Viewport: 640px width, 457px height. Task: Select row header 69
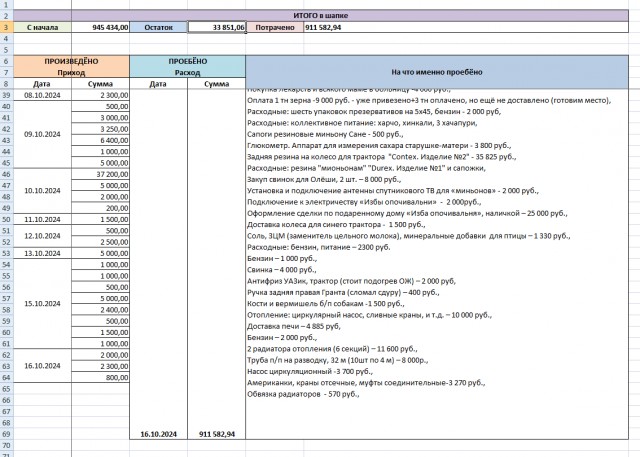click(x=6, y=434)
